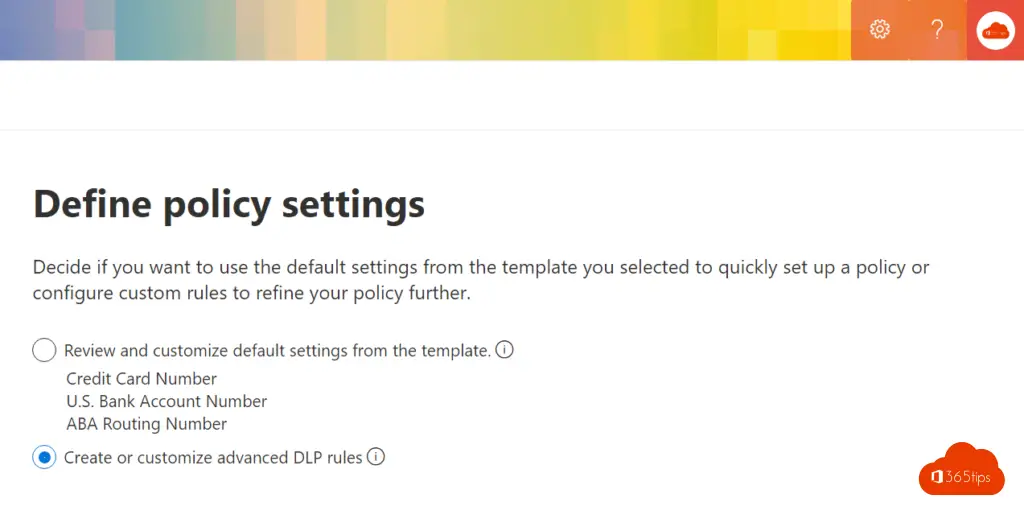Click the ABA Routing Number entry
The image size is (1024, 531).
coord(146,423)
